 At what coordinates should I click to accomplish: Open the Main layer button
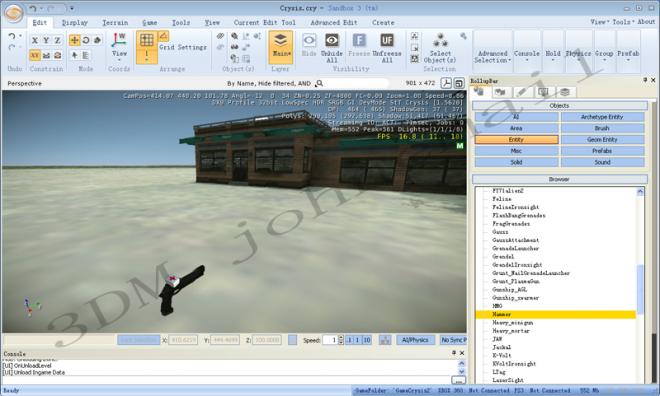[280, 47]
